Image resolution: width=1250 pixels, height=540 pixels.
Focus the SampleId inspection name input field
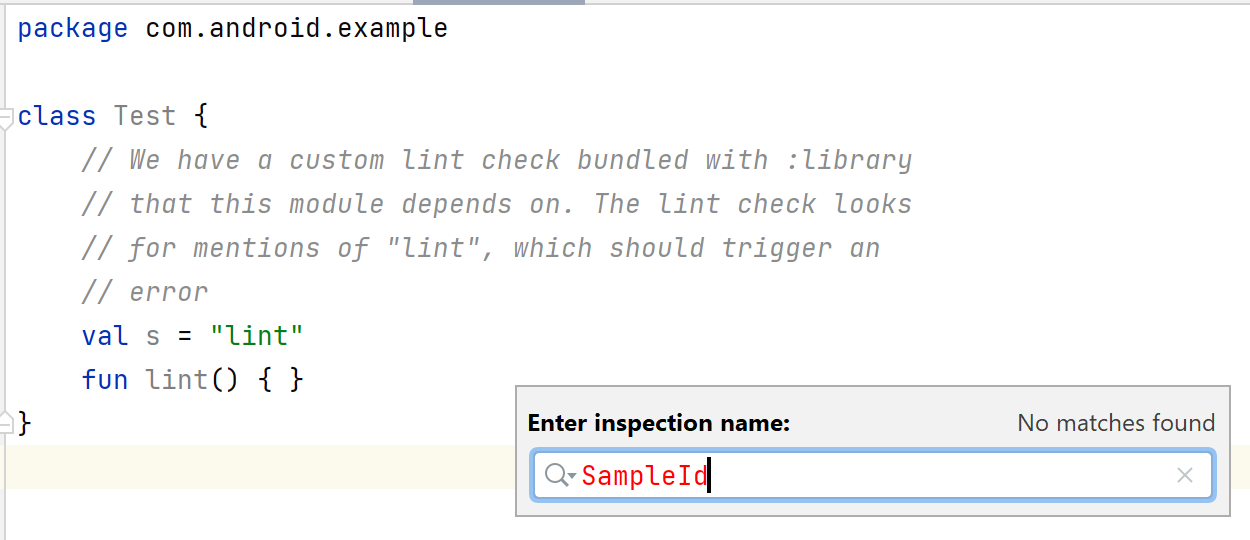click(x=873, y=475)
